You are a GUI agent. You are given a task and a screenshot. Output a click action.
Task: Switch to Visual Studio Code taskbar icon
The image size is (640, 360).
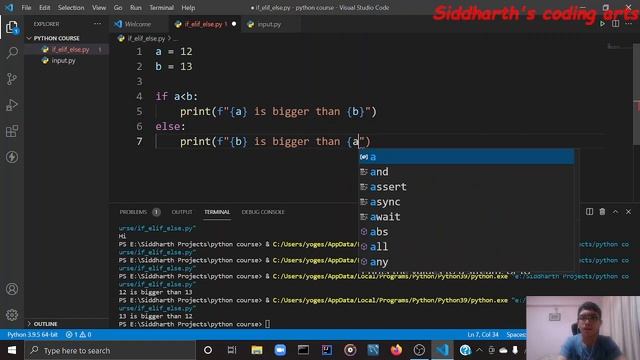pos(442,350)
